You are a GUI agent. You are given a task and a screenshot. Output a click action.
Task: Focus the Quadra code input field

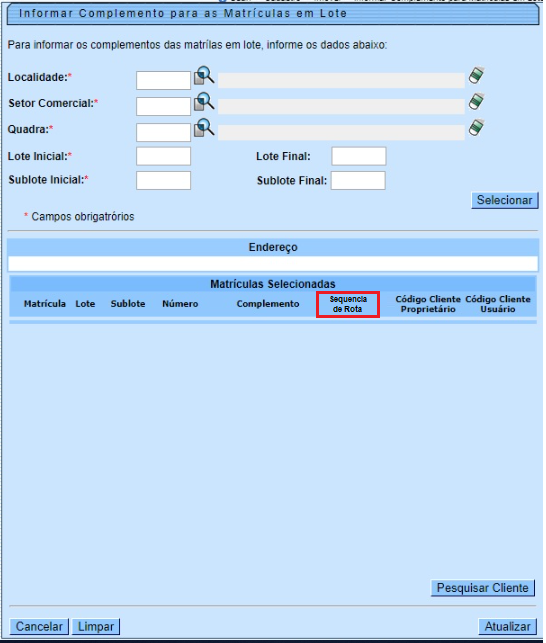tap(163, 132)
